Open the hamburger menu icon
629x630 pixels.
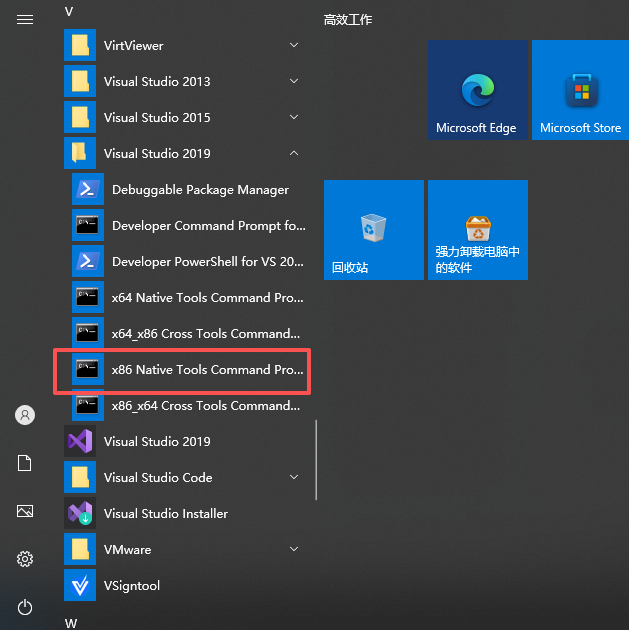coord(25,19)
